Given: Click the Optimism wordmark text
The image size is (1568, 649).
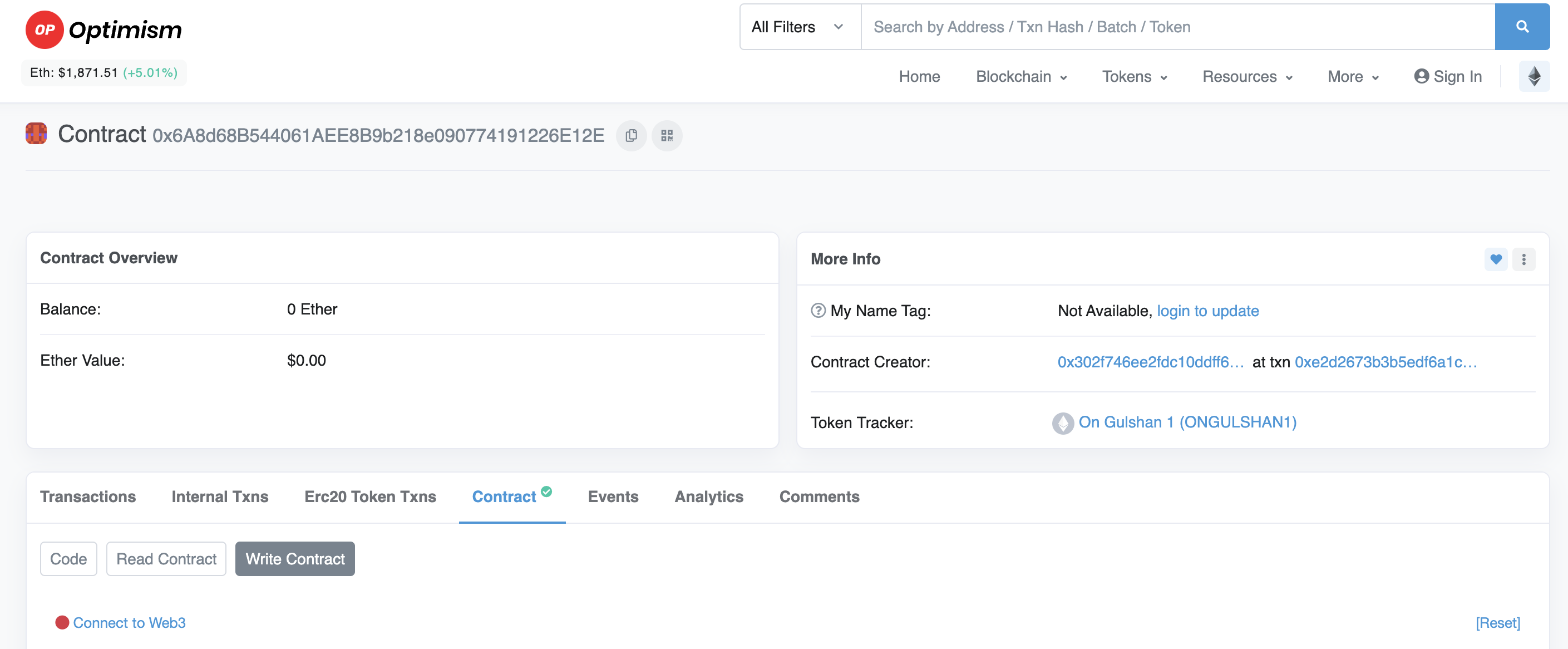Looking at the screenshot, I should (125, 31).
